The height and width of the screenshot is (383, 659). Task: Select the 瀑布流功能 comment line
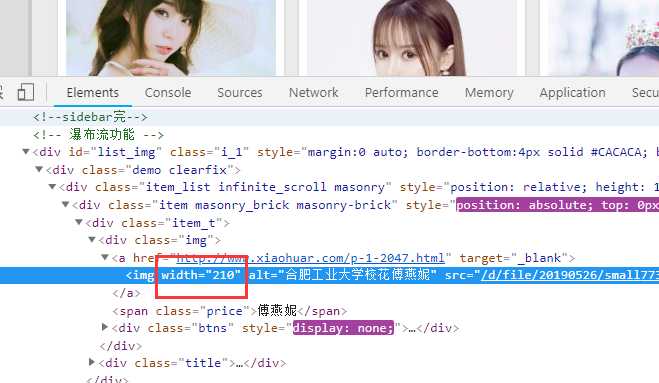point(98,135)
